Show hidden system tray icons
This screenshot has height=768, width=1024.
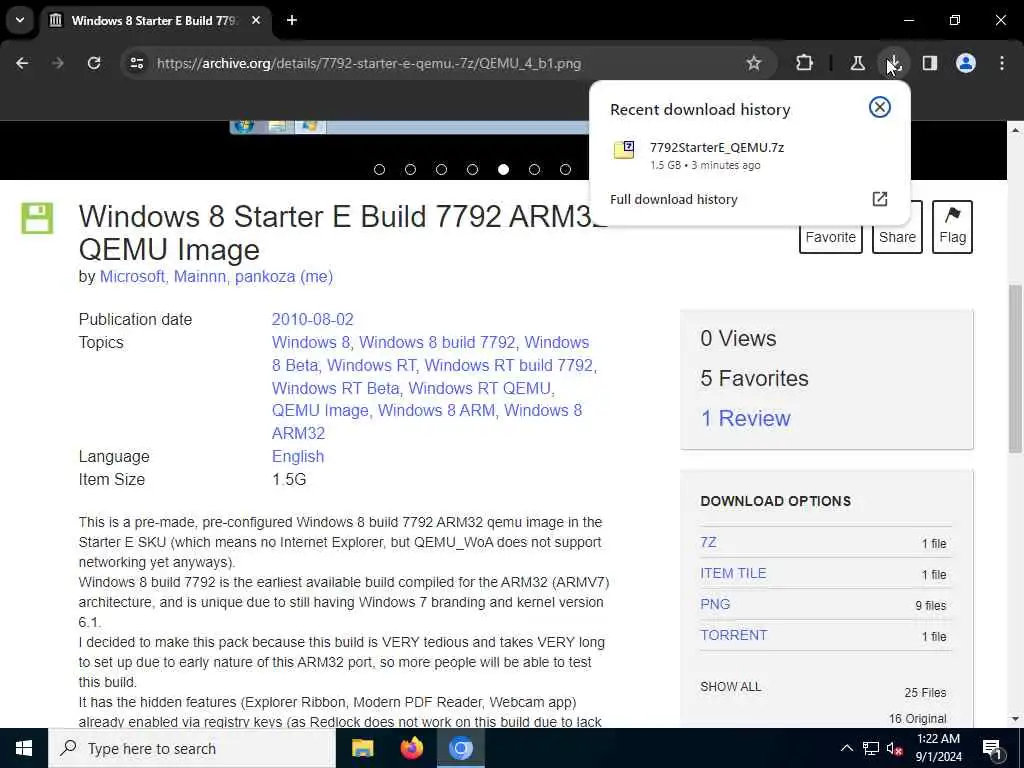click(x=846, y=748)
